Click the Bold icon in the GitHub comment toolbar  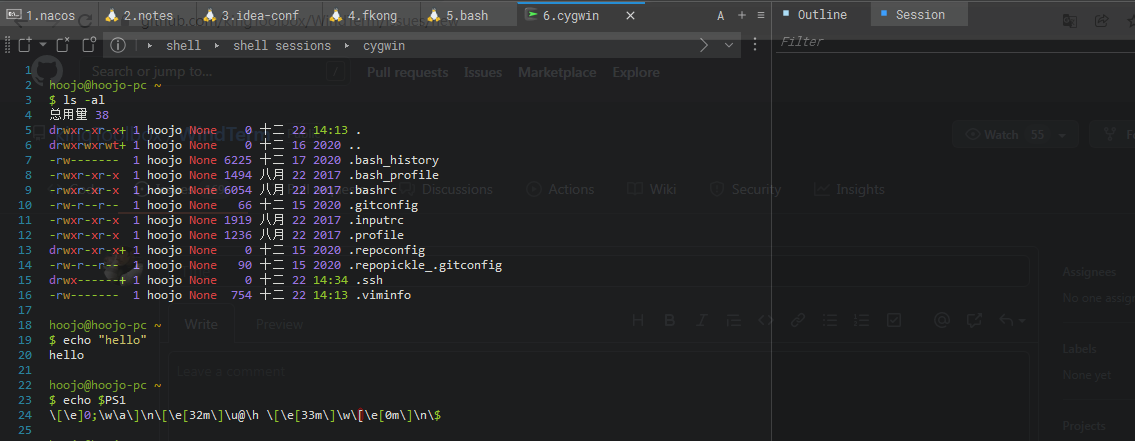coord(670,320)
